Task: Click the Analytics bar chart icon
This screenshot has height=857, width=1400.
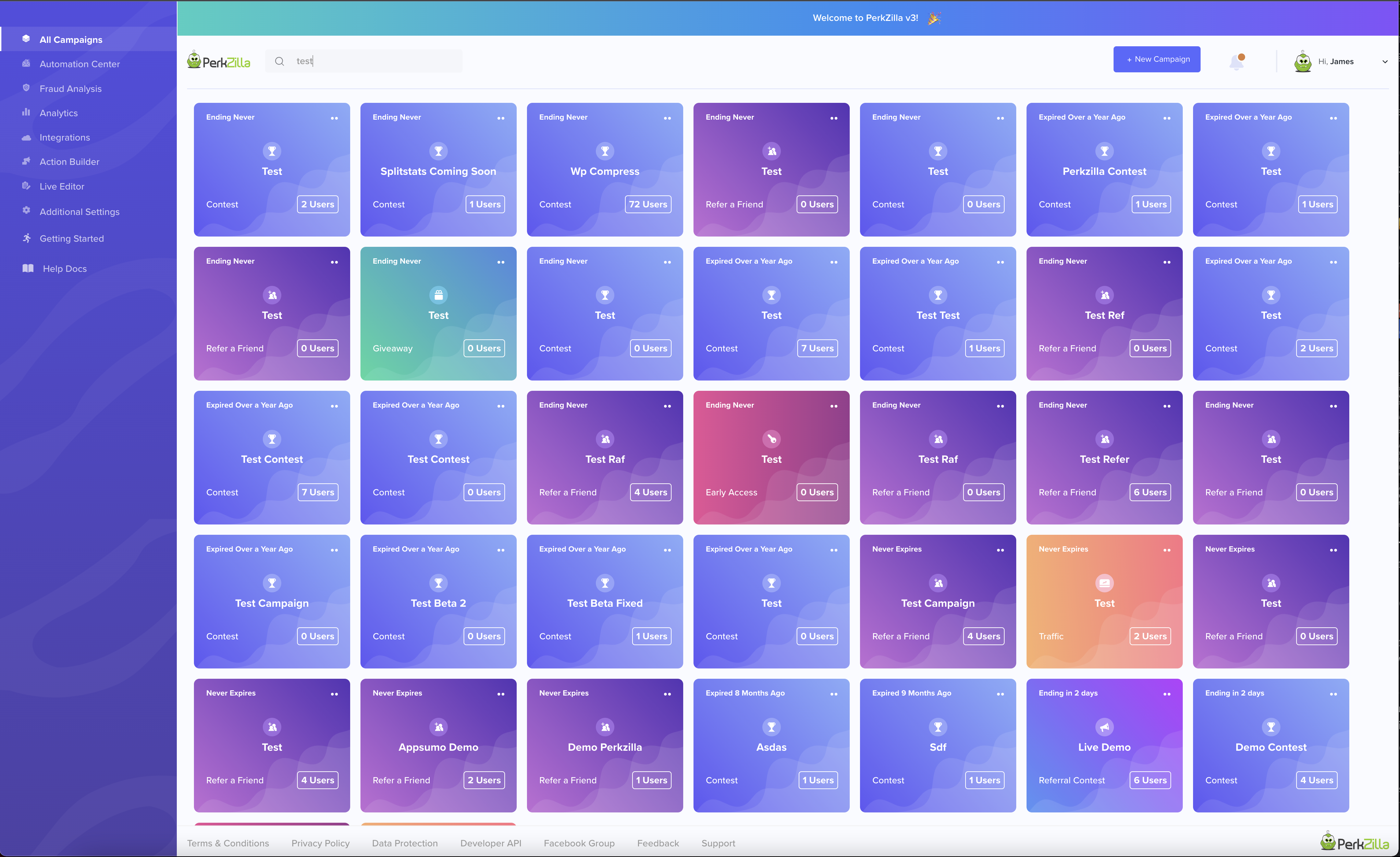Action: pyautogui.click(x=26, y=112)
